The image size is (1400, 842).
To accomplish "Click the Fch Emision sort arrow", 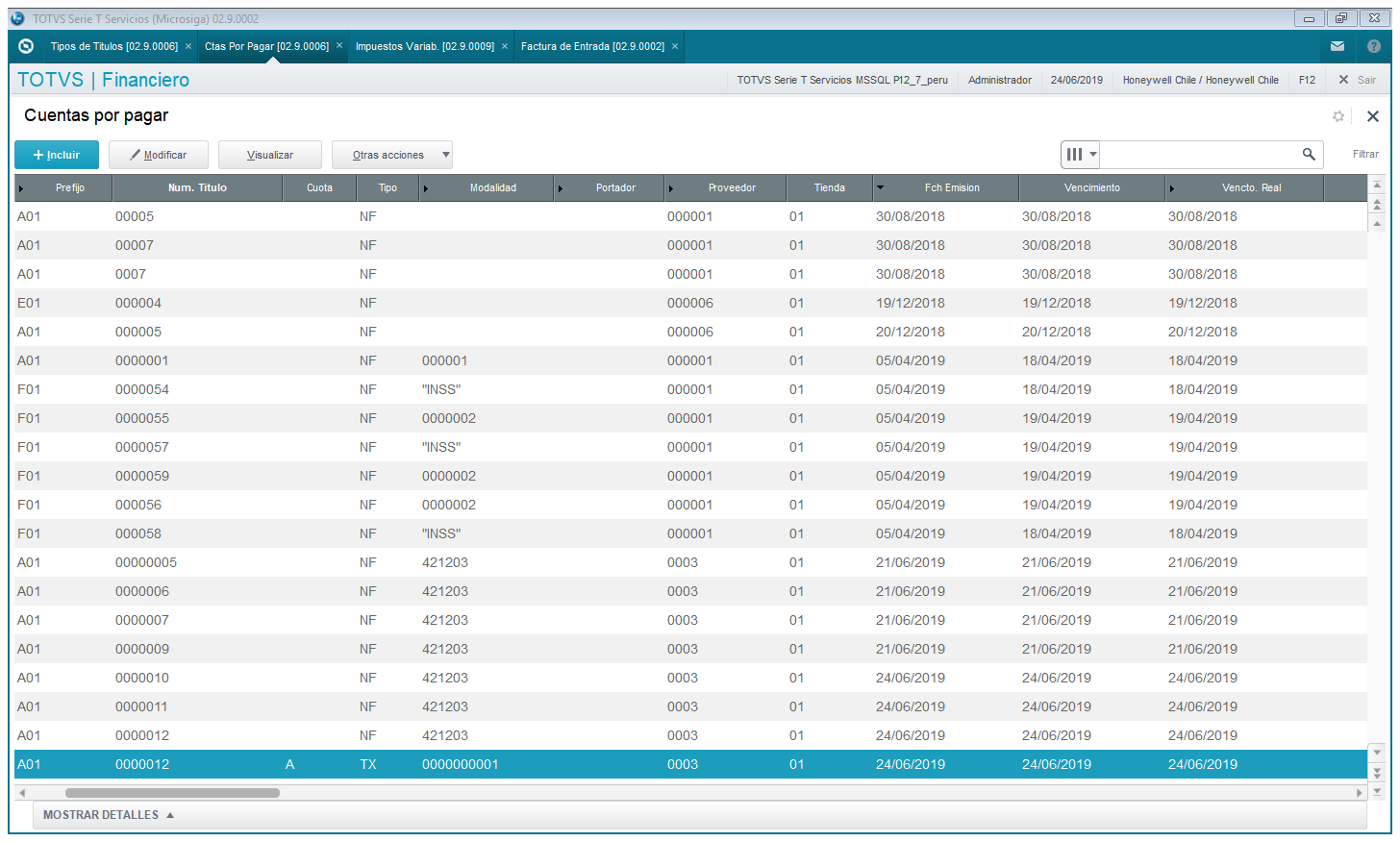I will coord(880,187).
